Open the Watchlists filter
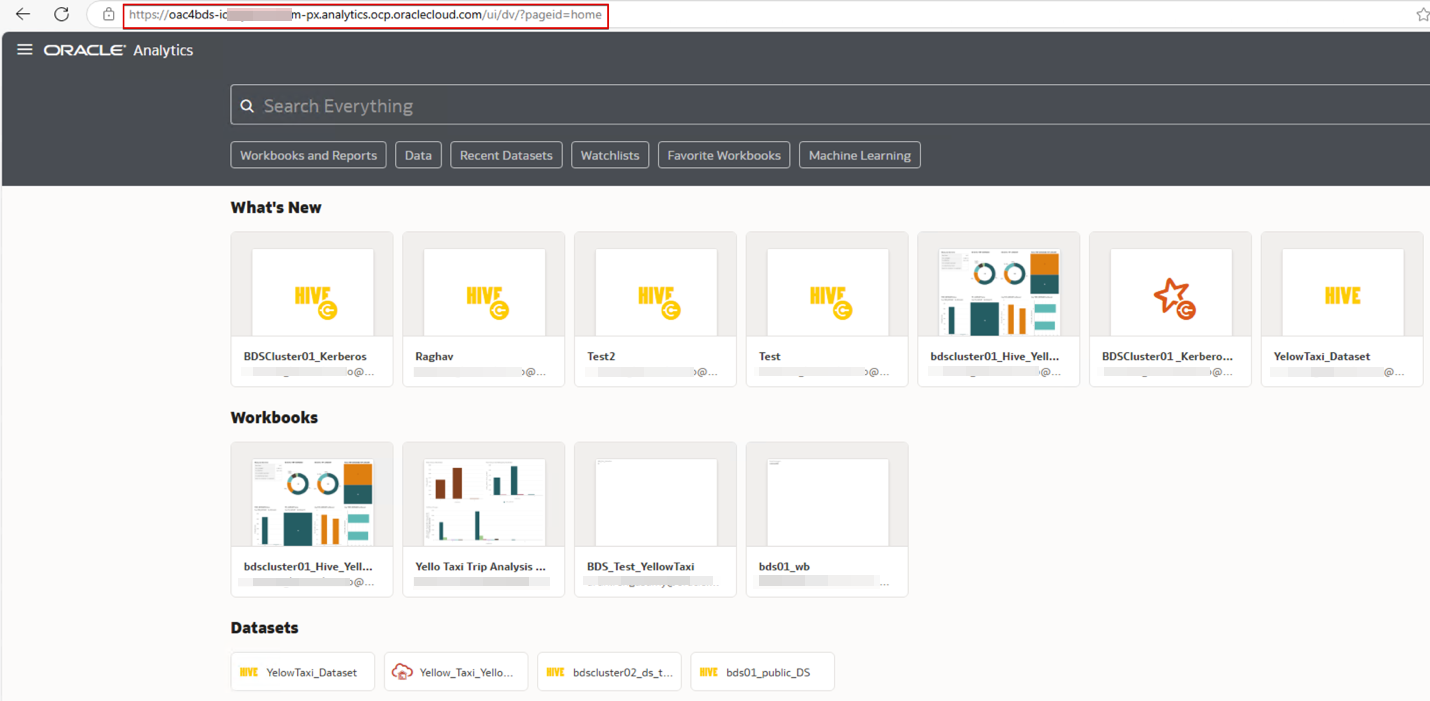This screenshot has height=701, width=1430. click(x=609, y=155)
